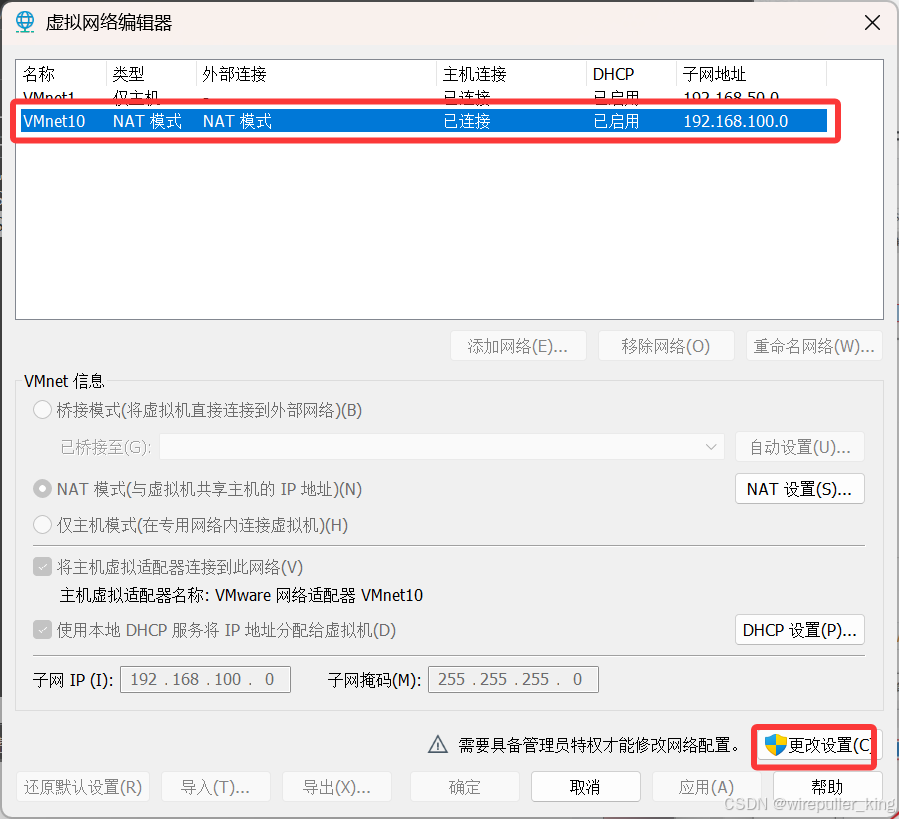Click 移除网络(O) button
This screenshot has height=819, width=899.
[666, 346]
